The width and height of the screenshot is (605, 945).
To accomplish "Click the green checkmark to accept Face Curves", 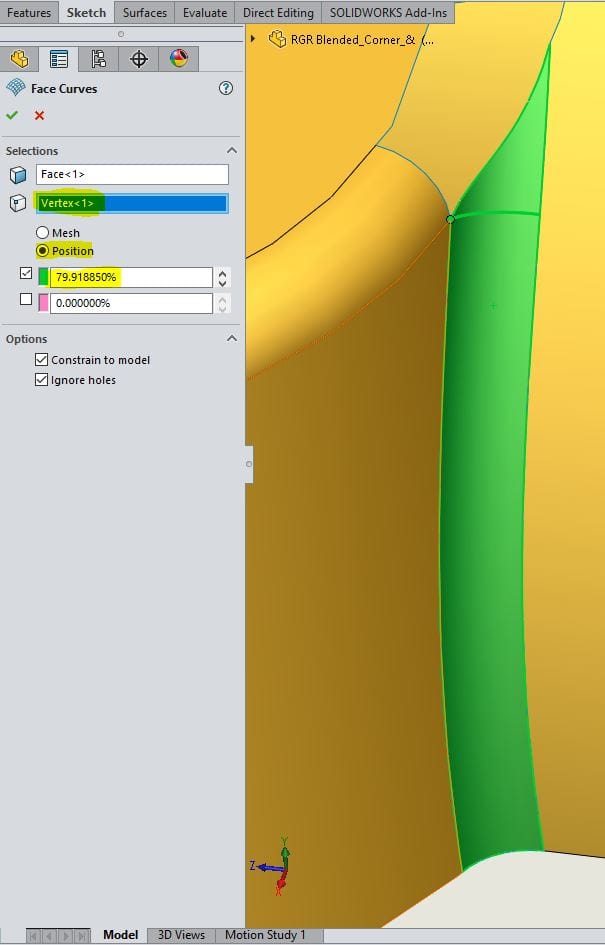I will (12, 115).
